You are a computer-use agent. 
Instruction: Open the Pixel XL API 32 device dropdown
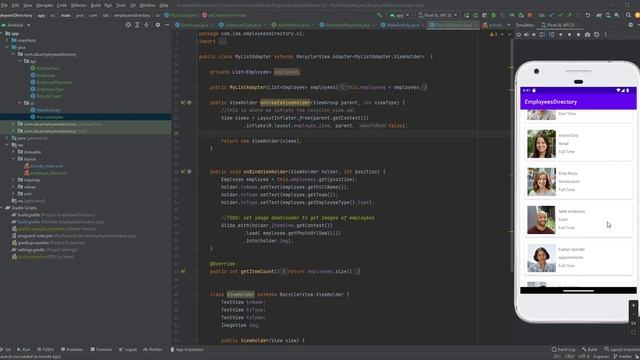click(438, 15)
